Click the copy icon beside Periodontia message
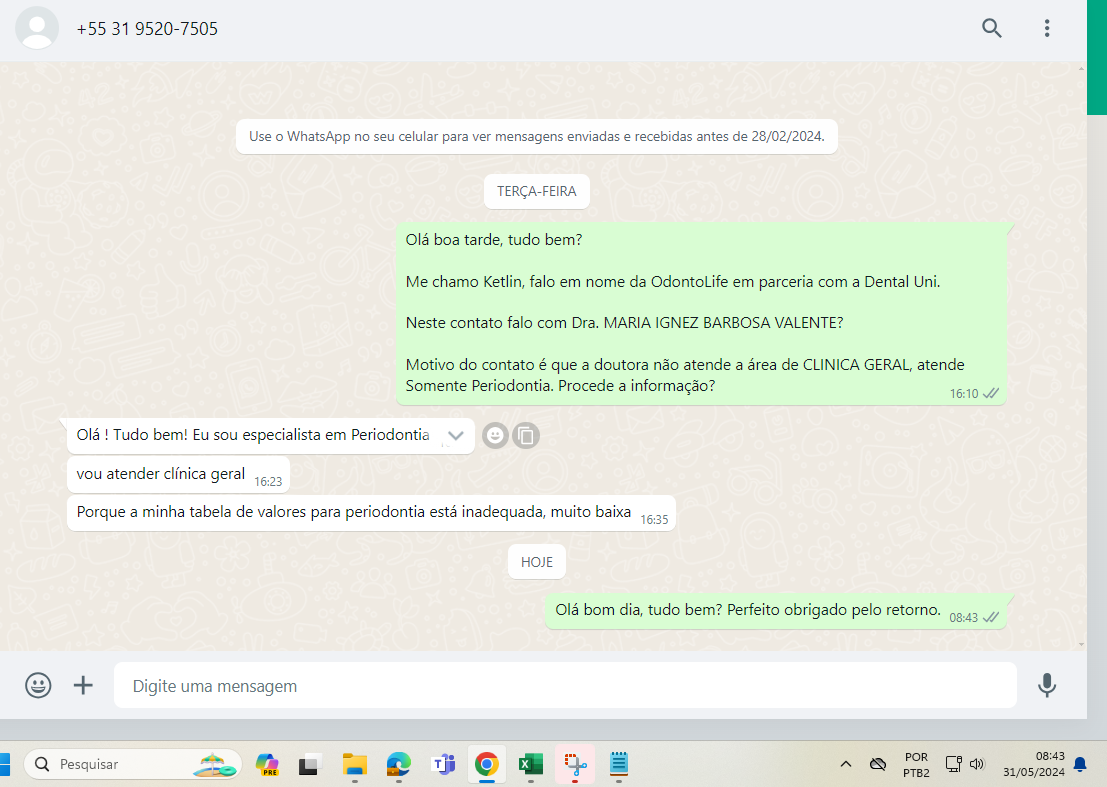Screen dimensions: 1107x787 click(526, 435)
